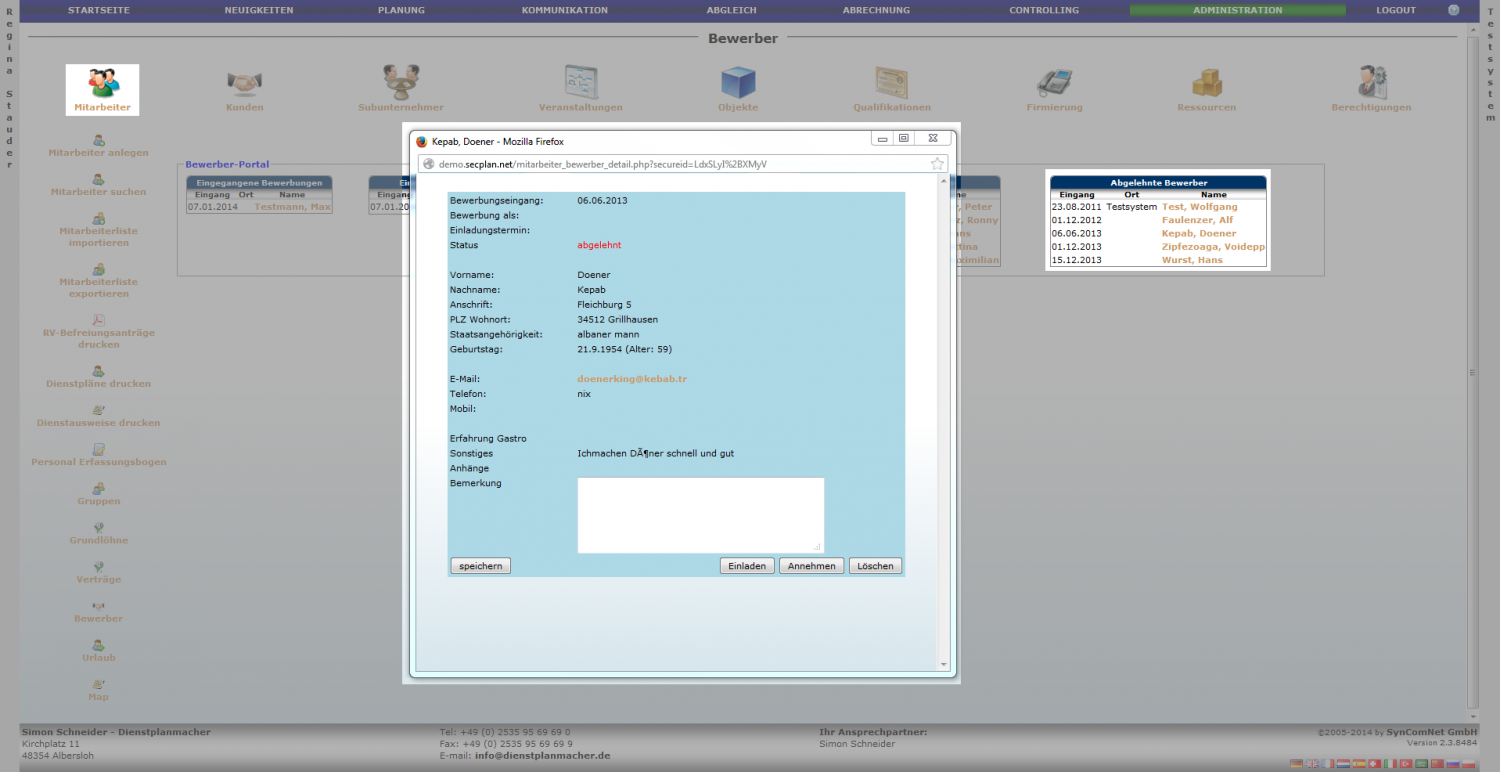
Task: Click Abgelehnte Bewerber table header
Action: 1159,182
